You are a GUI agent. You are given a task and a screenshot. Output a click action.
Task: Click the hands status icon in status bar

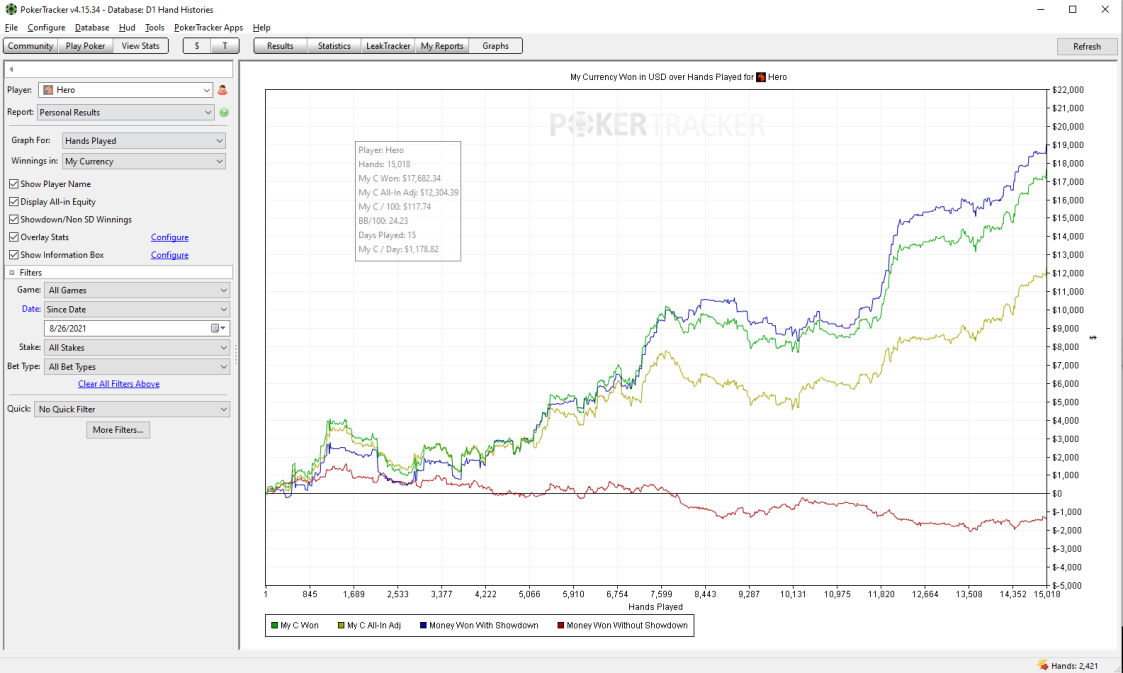tap(1042, 665)
